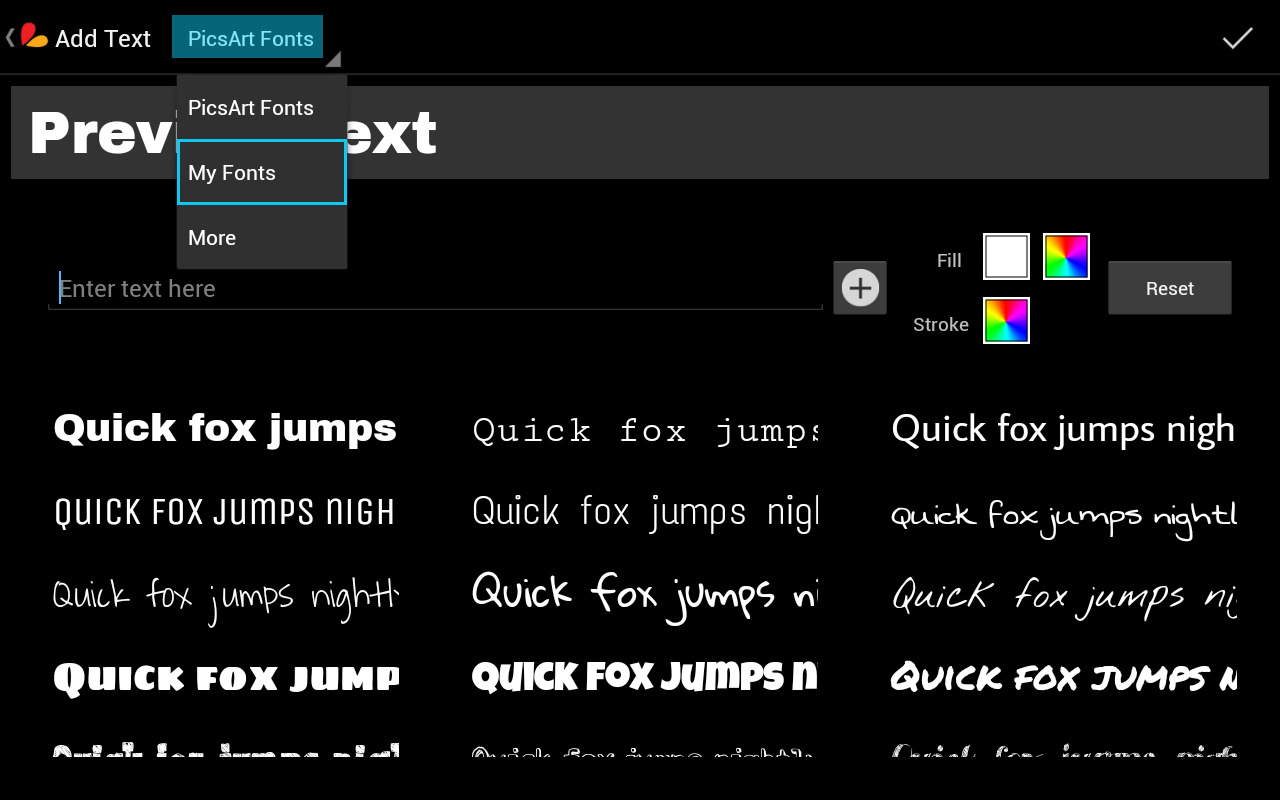Confirm text with the checkmark icon
1280x800 pixels.
[1237, 38]
